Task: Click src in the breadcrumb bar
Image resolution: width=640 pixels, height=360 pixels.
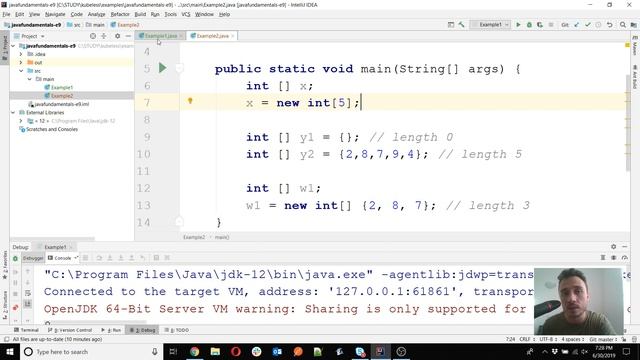Action: pyautogui.click(x=74, y=25)
